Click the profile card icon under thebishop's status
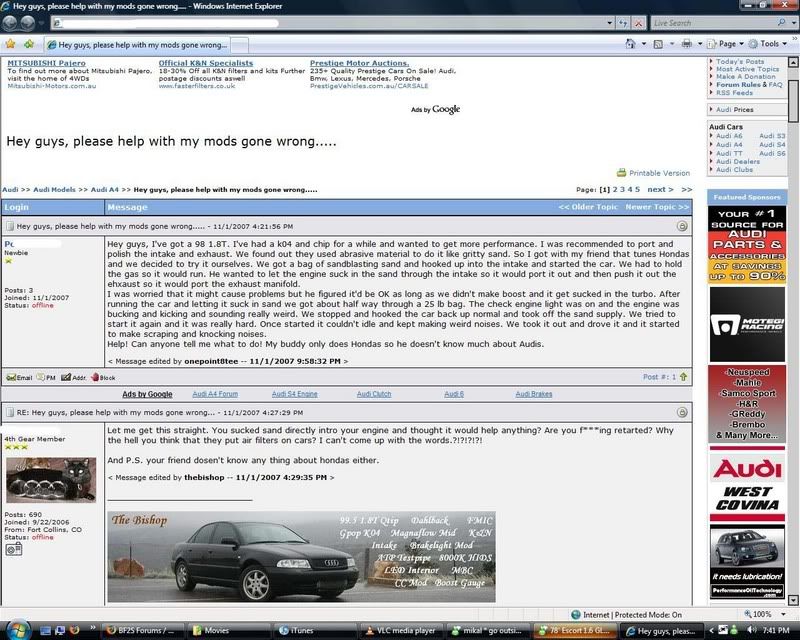Screen dimensions: 800x640 [14, 549]
